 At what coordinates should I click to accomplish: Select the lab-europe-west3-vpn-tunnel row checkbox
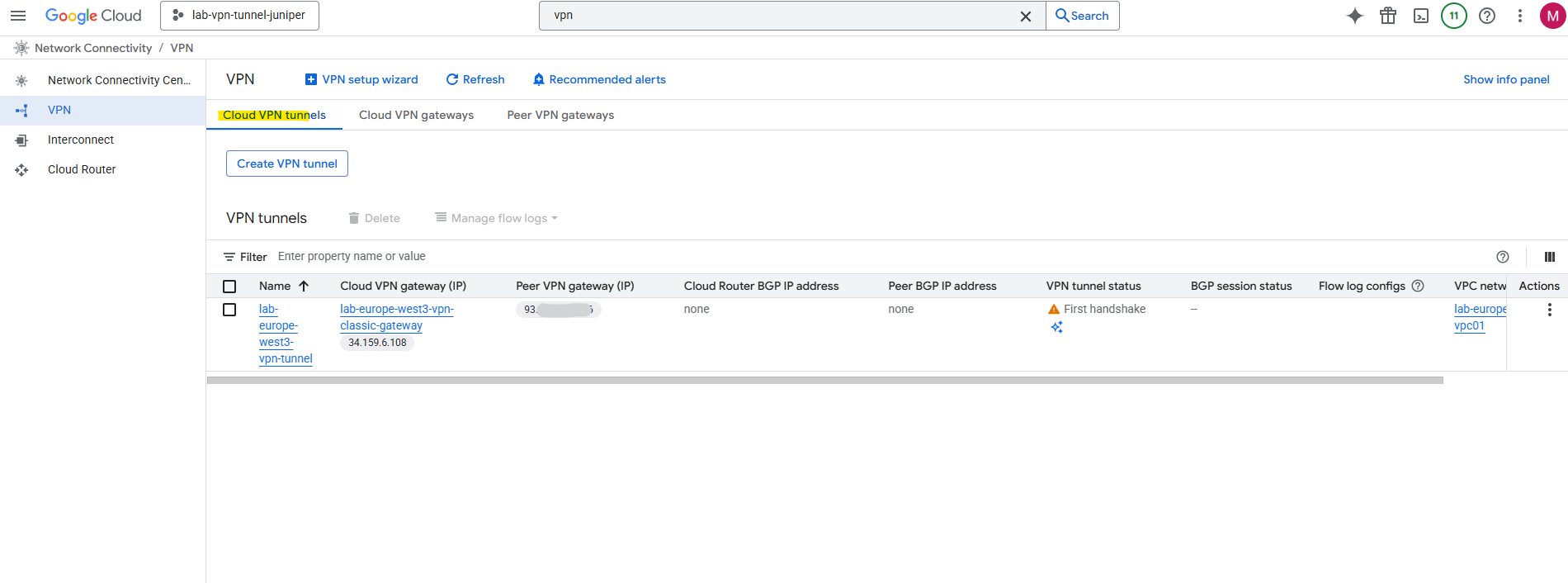pyautogui.click(x=229, y=310)
